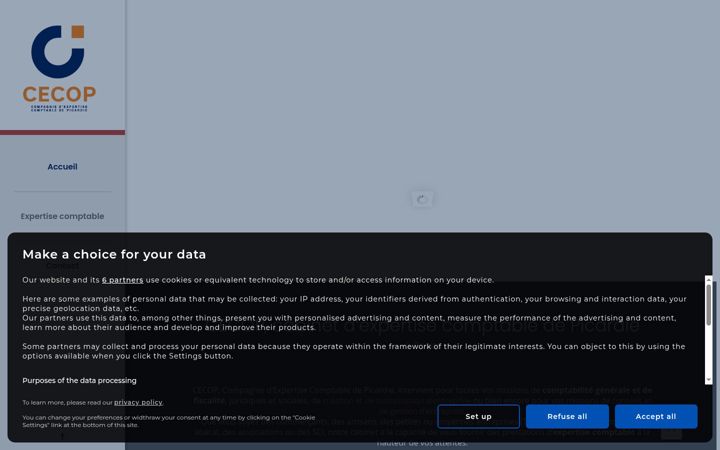Click the Refuse all button
The image size is (720, 450).
pos(567,416)
